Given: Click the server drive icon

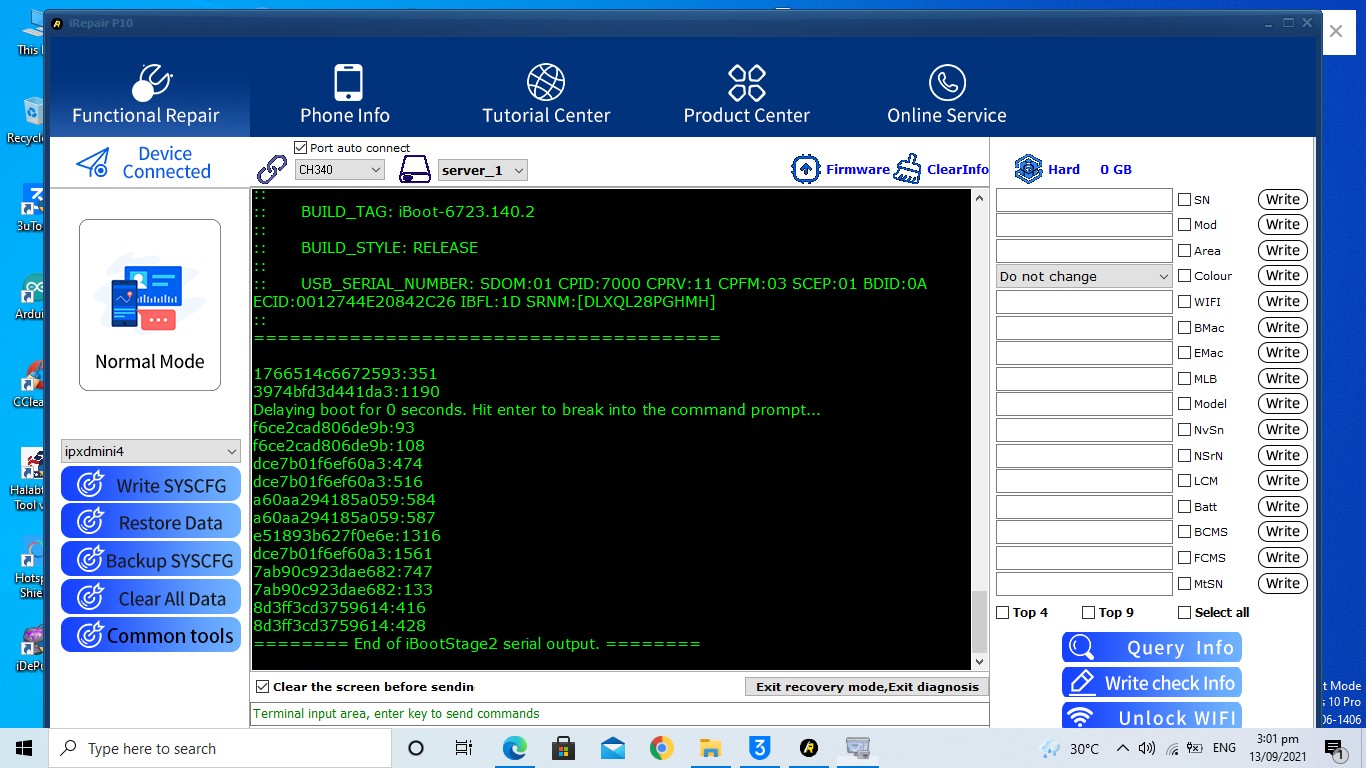Looking at the screenshot, I should (x=415, y=169).
